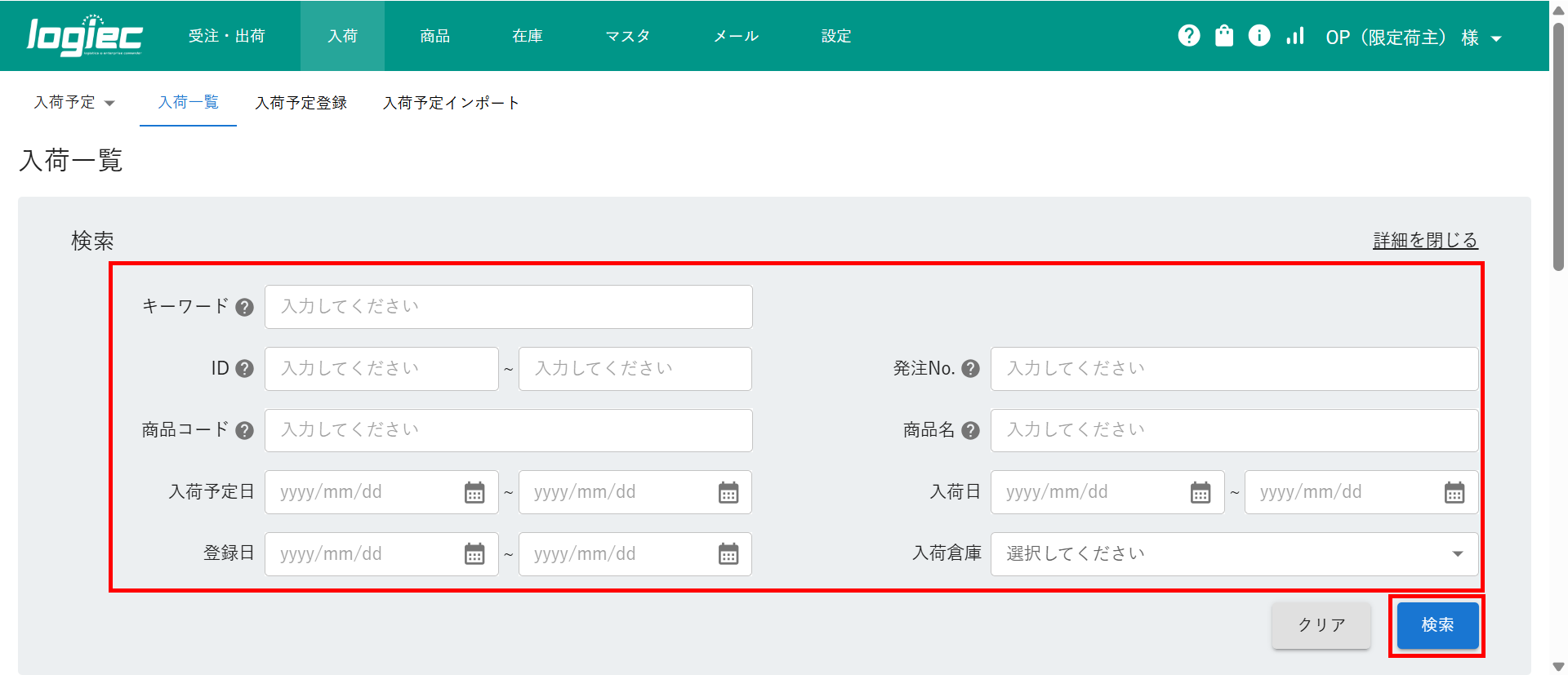Click the help question mark icon in header
The image size is (1568, 675).
1189,36
